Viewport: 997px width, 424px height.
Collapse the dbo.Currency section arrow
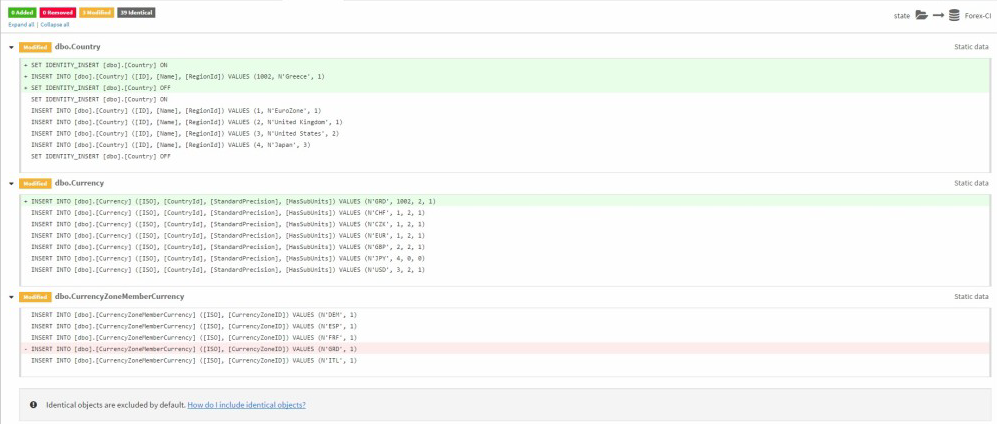[x=11, y=184]
